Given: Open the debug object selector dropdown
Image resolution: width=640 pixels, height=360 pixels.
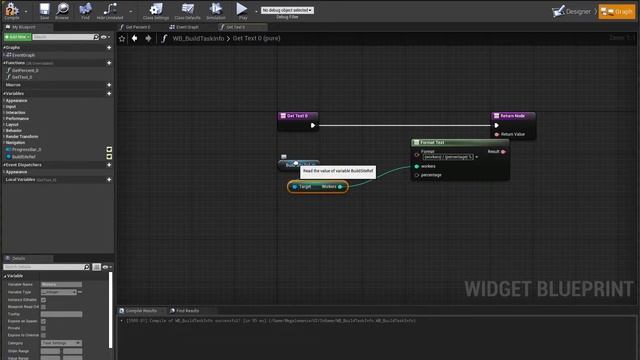Looking at the screenshot, I should [x=287, y=10].
